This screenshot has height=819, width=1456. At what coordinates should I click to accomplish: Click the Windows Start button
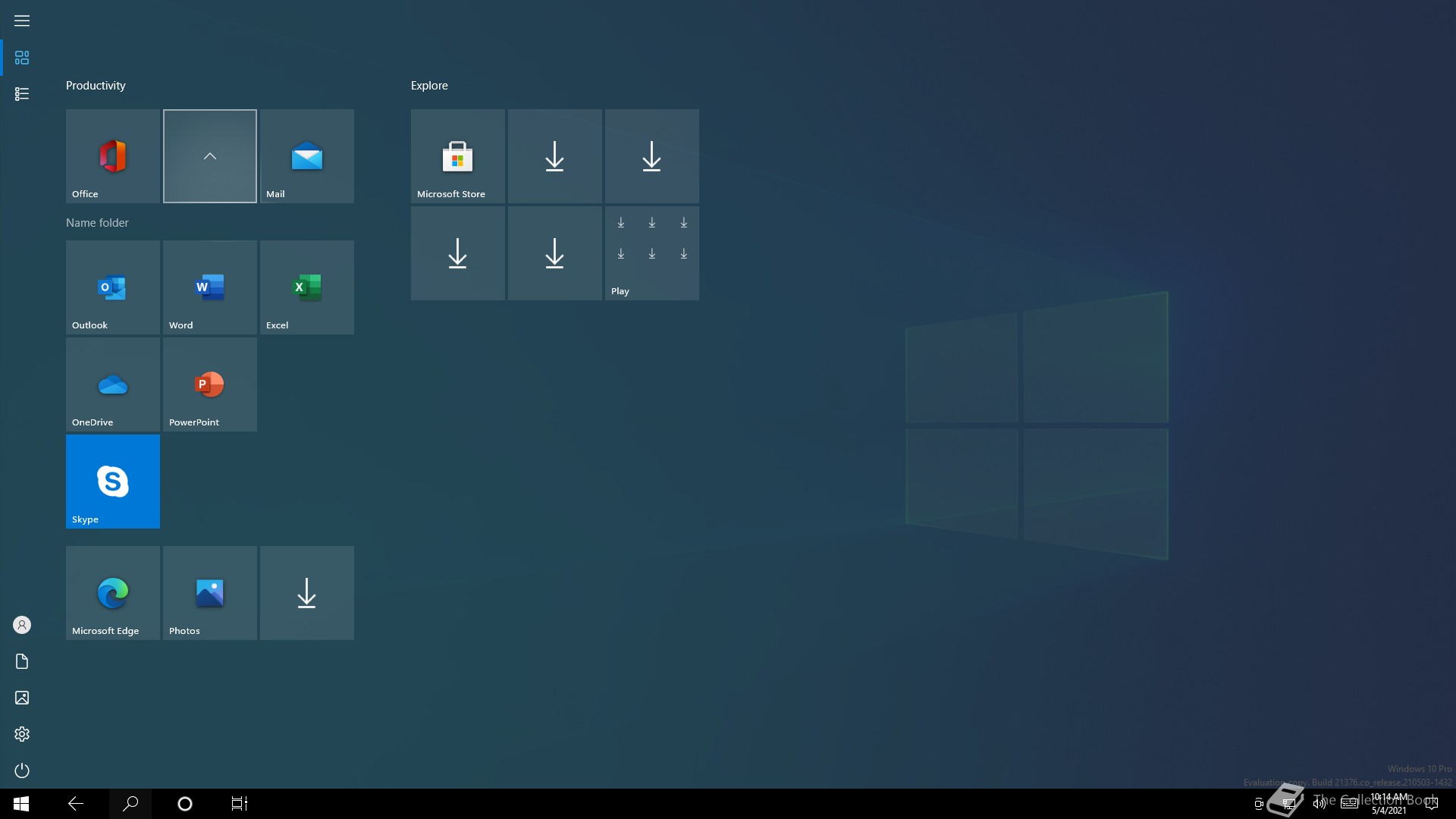(x=21, y=804)
